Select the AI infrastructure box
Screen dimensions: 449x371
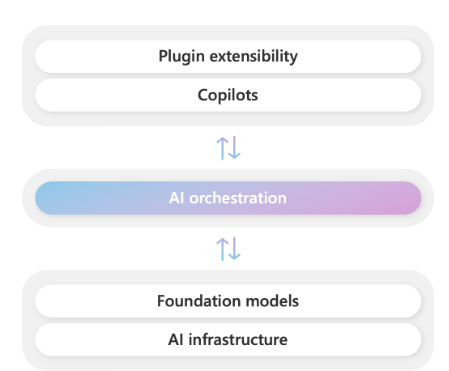228,340
